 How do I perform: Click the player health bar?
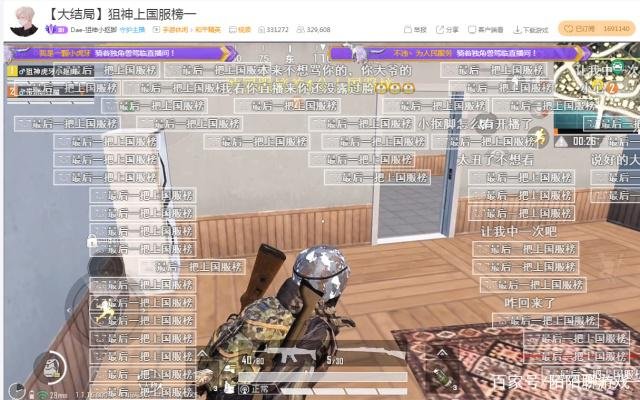323,377
